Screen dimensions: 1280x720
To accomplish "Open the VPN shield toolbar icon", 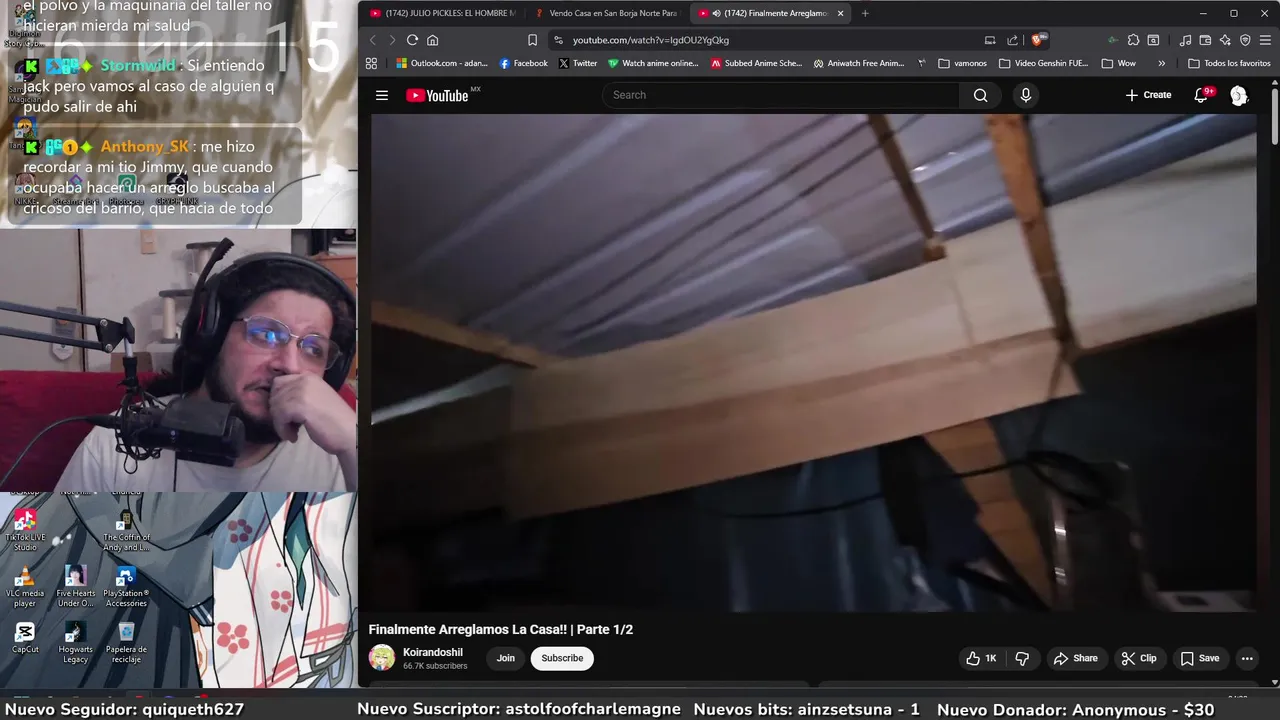I will tap(1245, 40).
